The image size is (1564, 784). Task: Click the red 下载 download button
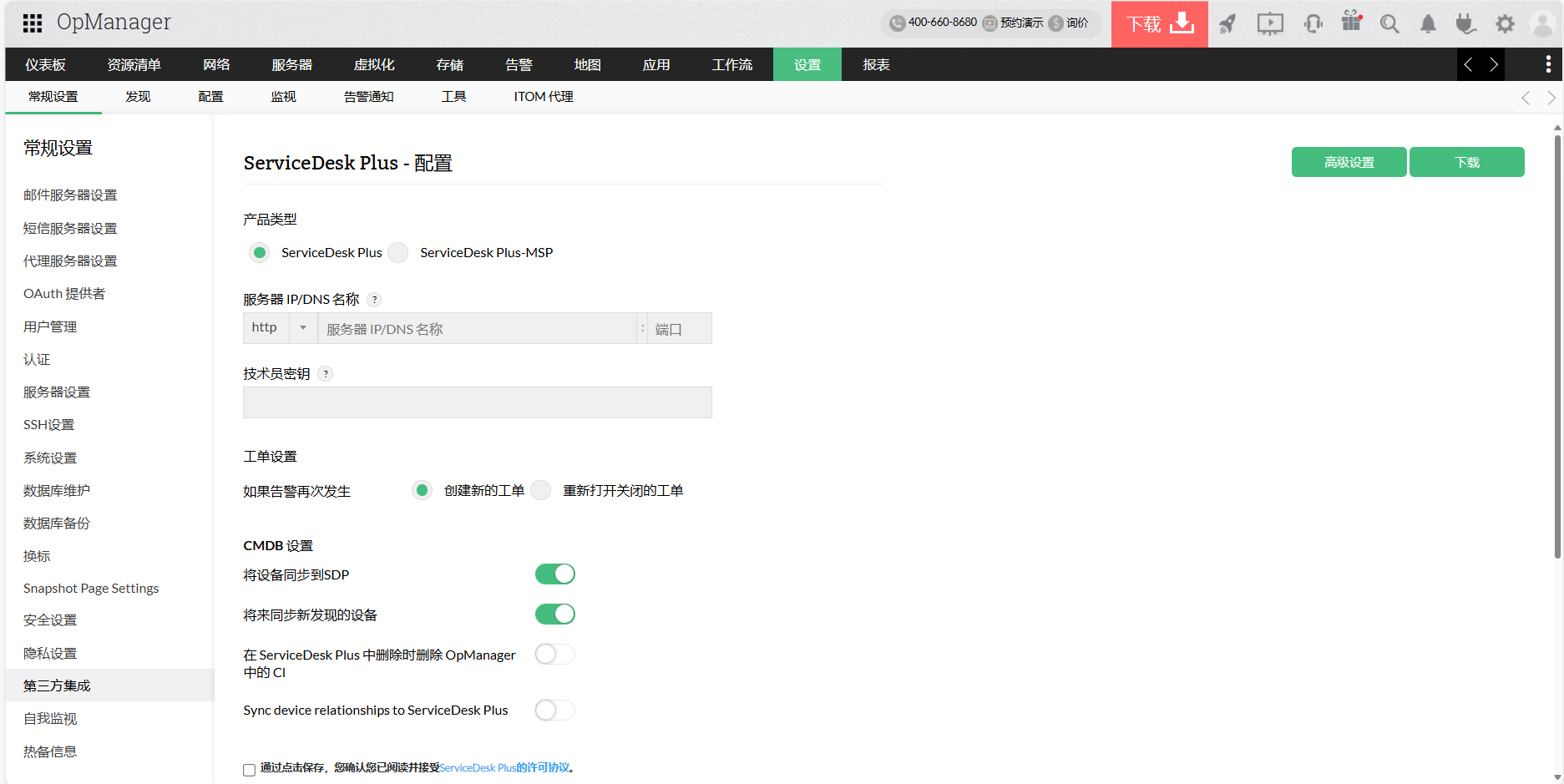(1160, 23)
